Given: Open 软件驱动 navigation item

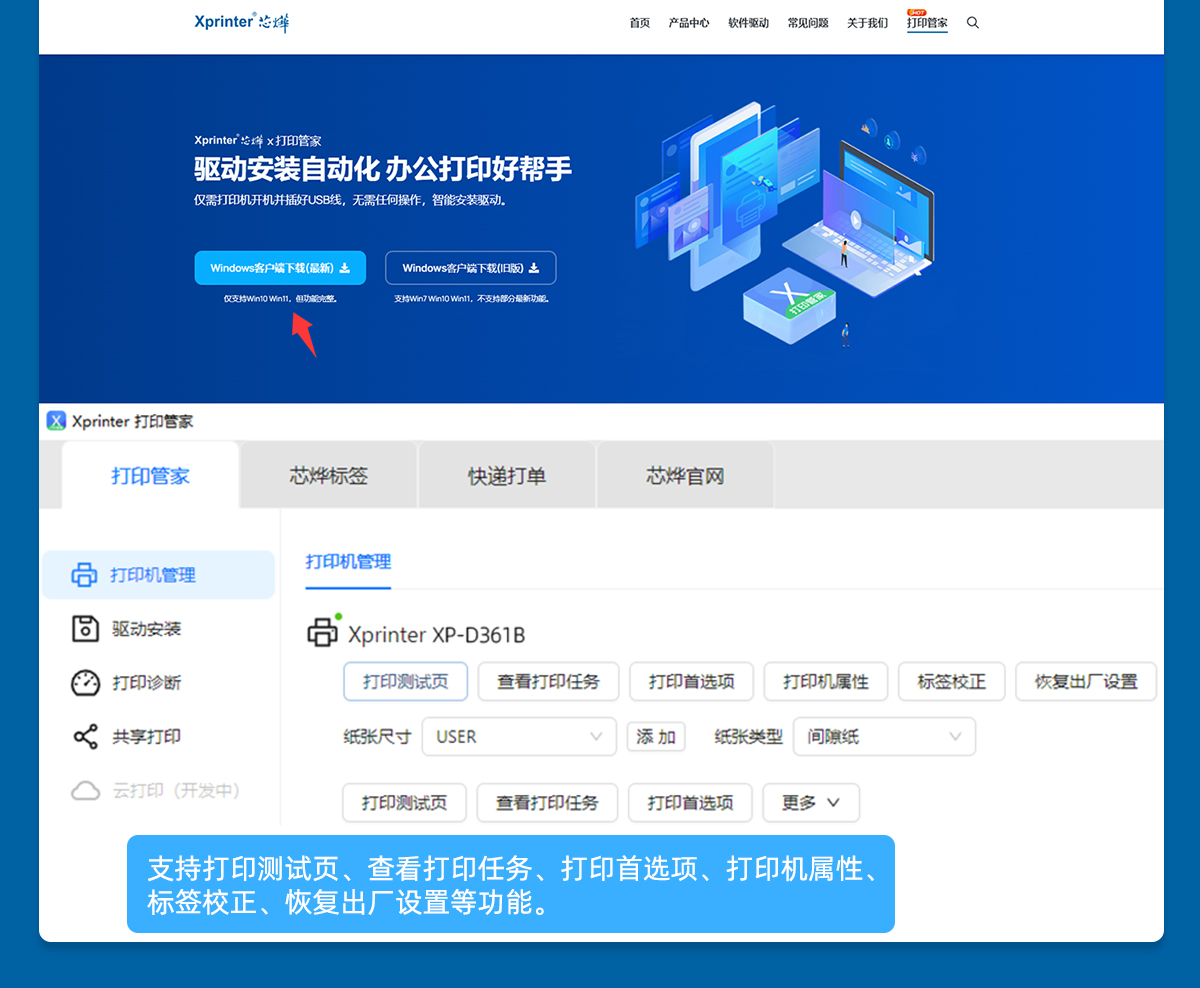Looking at the screenshot, I should (x=748, y=23).
